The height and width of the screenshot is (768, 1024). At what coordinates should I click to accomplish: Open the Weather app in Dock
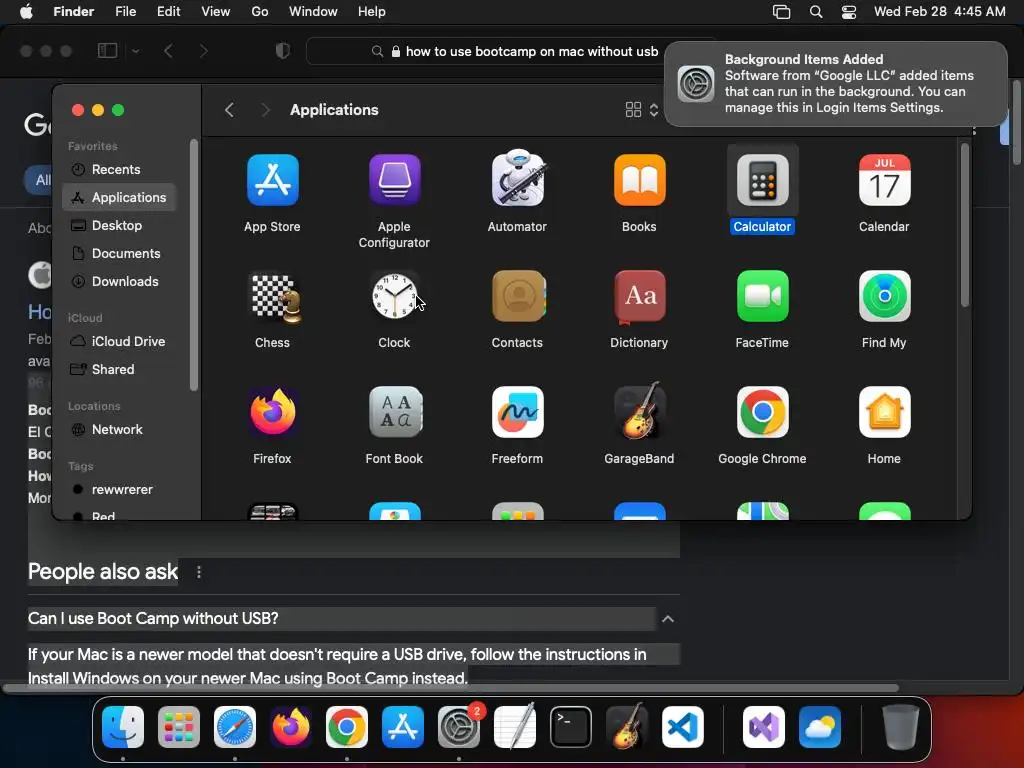(x=820, y=727)
